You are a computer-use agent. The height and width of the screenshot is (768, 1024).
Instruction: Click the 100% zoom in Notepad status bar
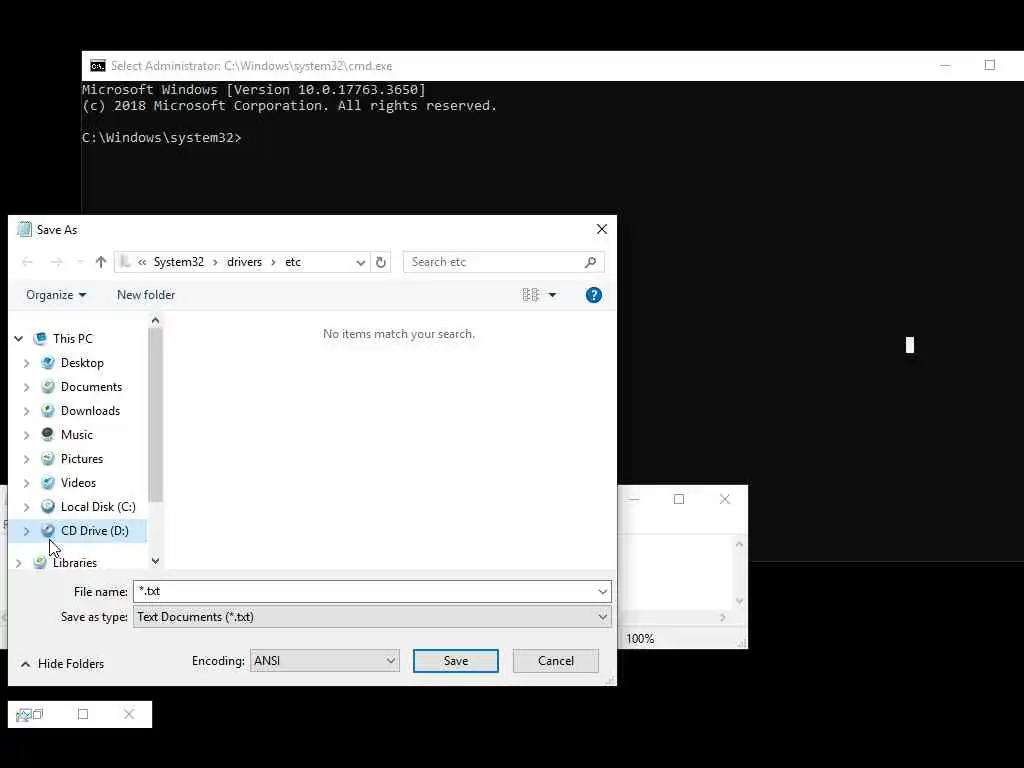click(640, 639)
